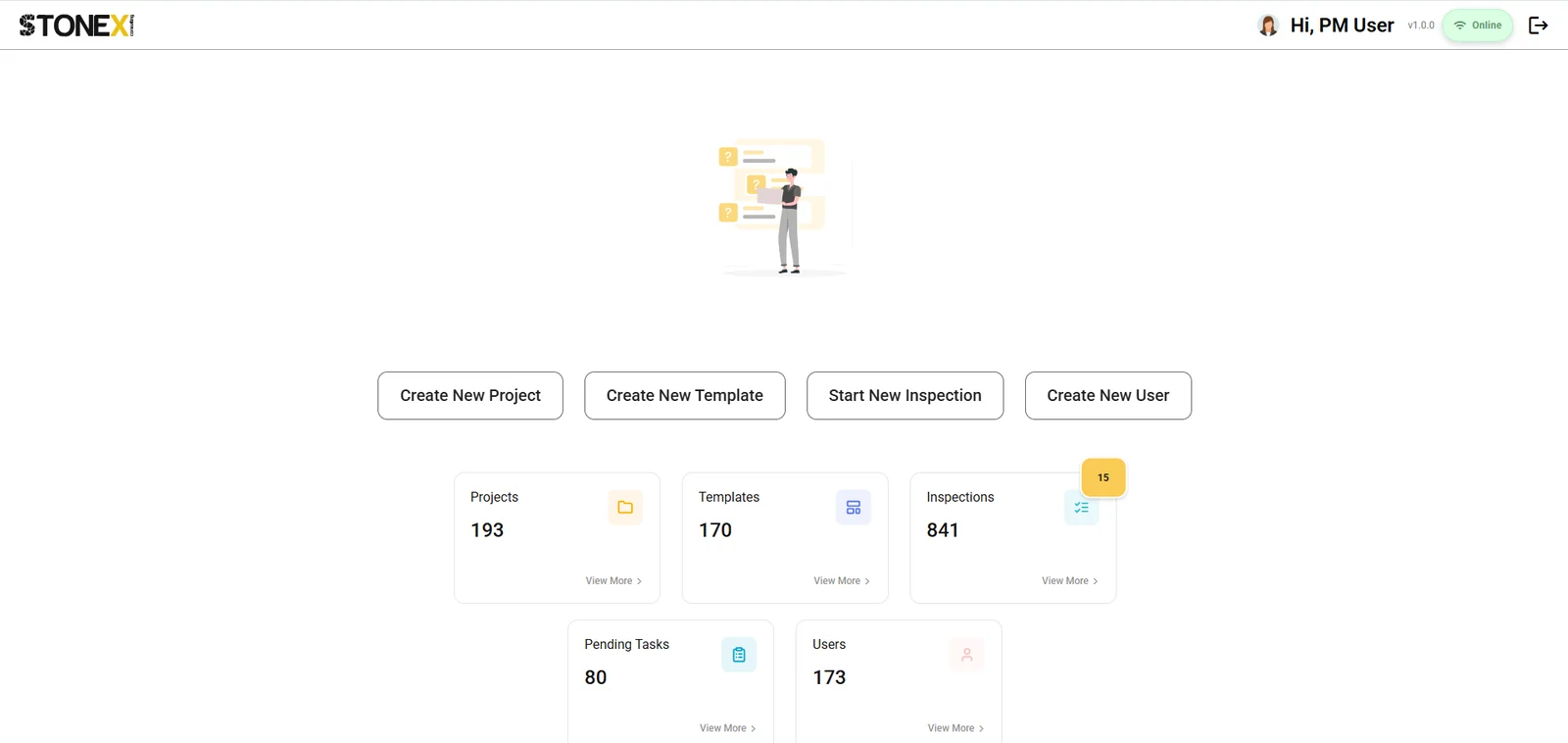Click the Templates count 170

715,530
